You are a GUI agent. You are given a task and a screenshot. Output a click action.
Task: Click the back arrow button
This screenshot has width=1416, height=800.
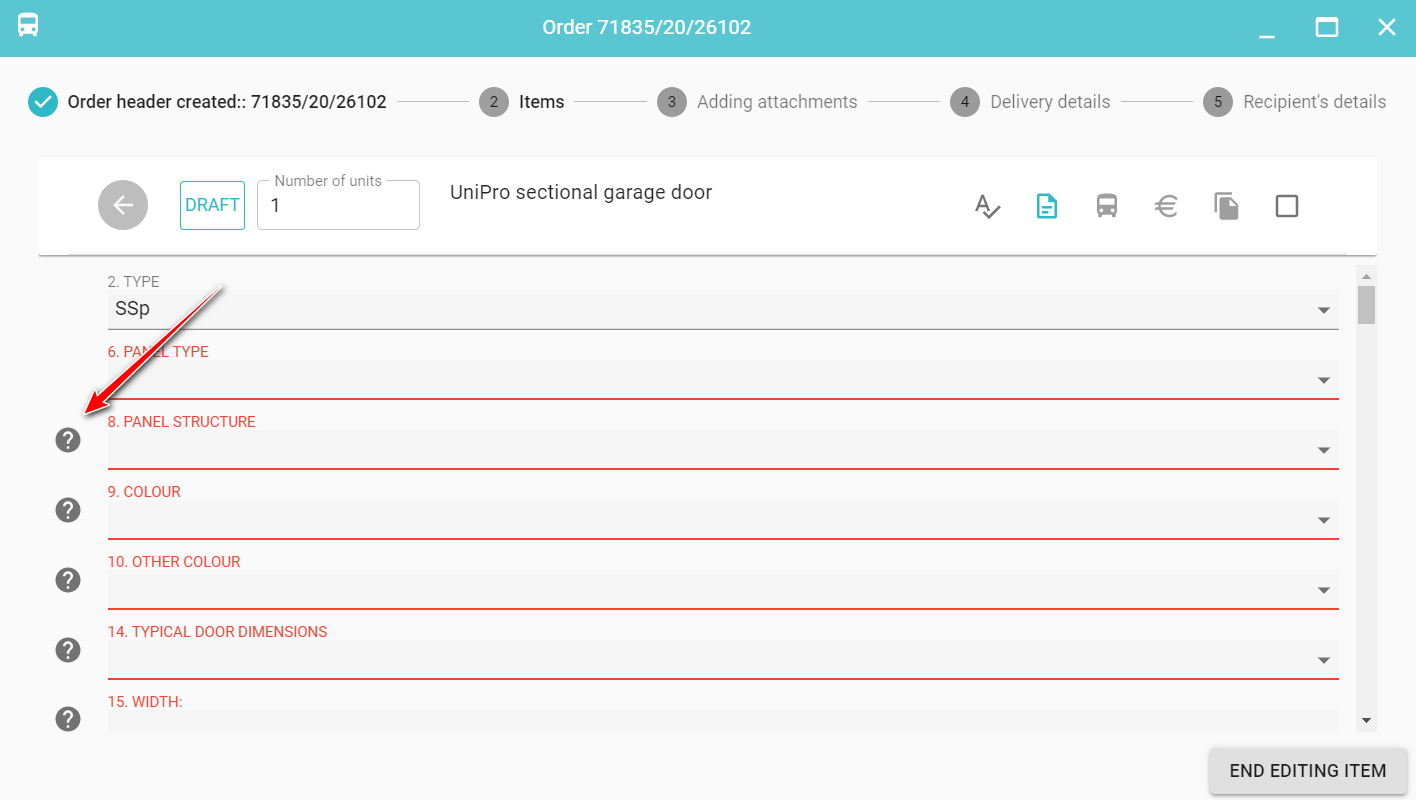tap(123, 205)
